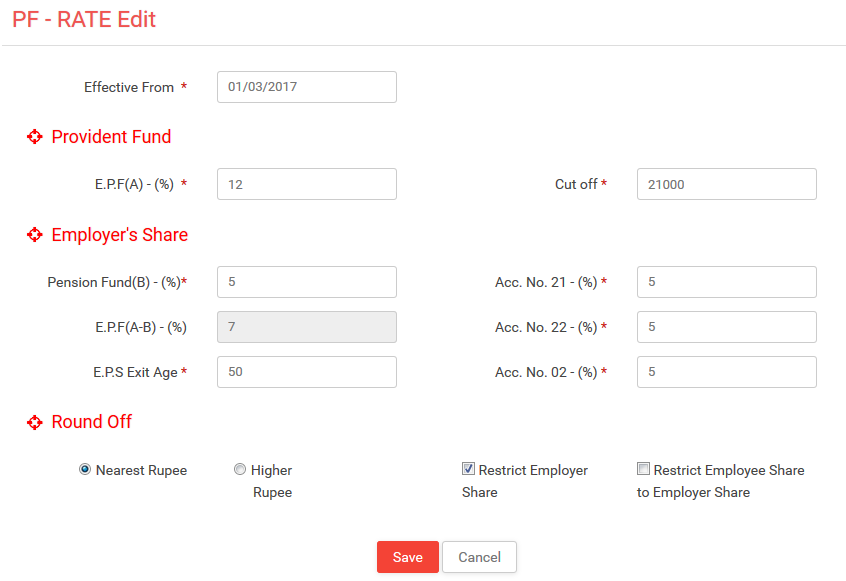Save the PF rate changes
The width and height of the screenshot is (846, 581).
coord(408,557)
